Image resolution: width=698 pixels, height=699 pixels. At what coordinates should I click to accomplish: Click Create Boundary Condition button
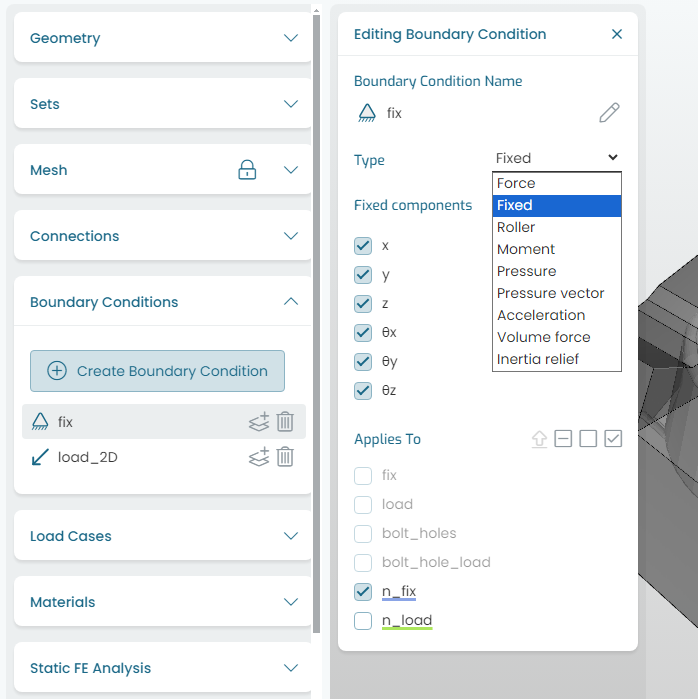(x=157, y=371)
